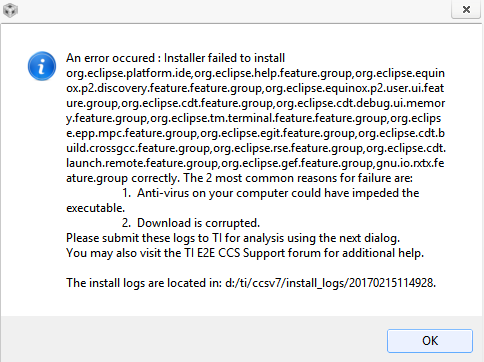The height and width of the screenshot is (362, 484).
Task: Click the cube application icon in title bar
Action: point(10,10)
